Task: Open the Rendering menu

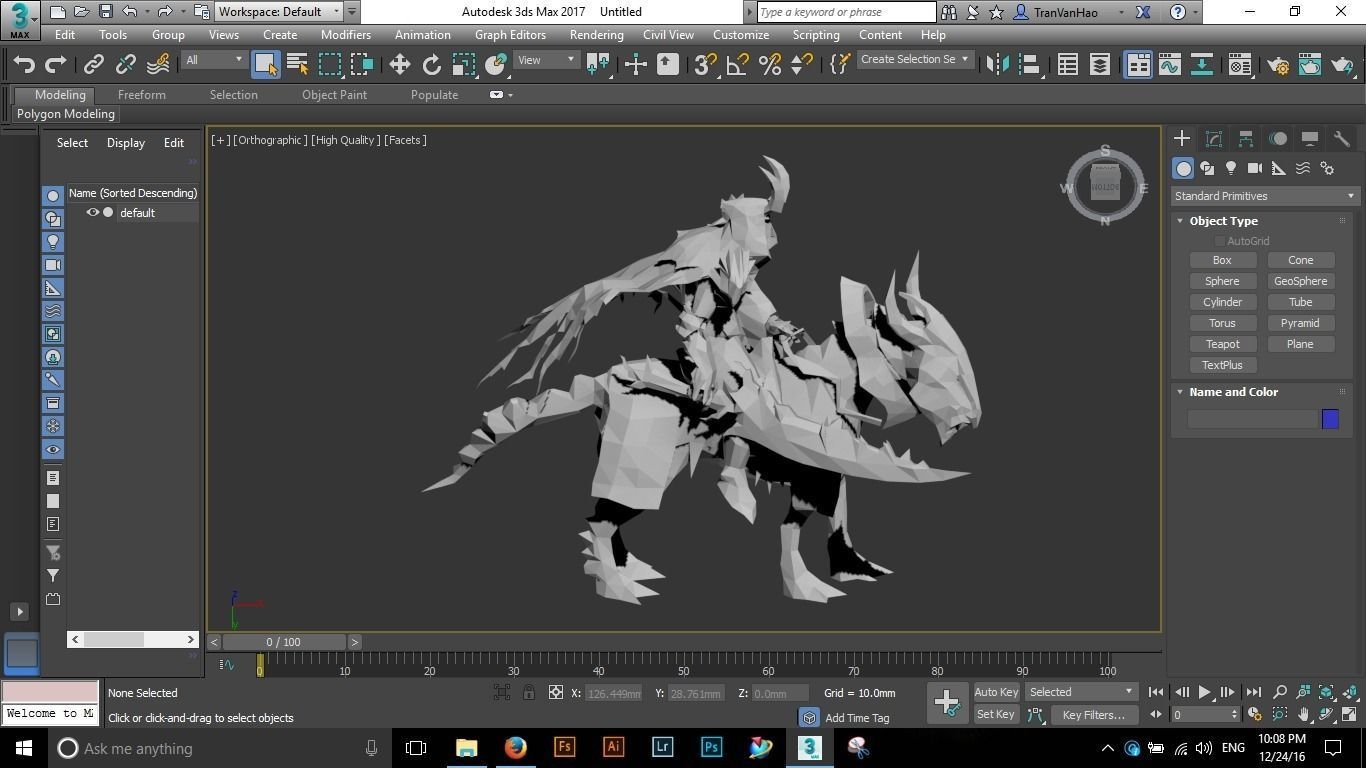Action: [x=596, y=34]
